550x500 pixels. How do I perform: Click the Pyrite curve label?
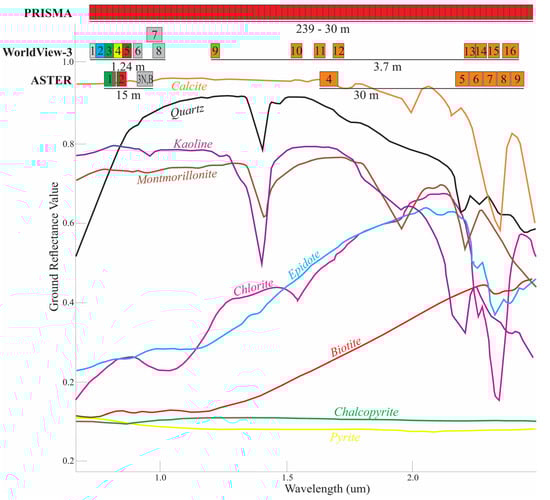point(345,437)
